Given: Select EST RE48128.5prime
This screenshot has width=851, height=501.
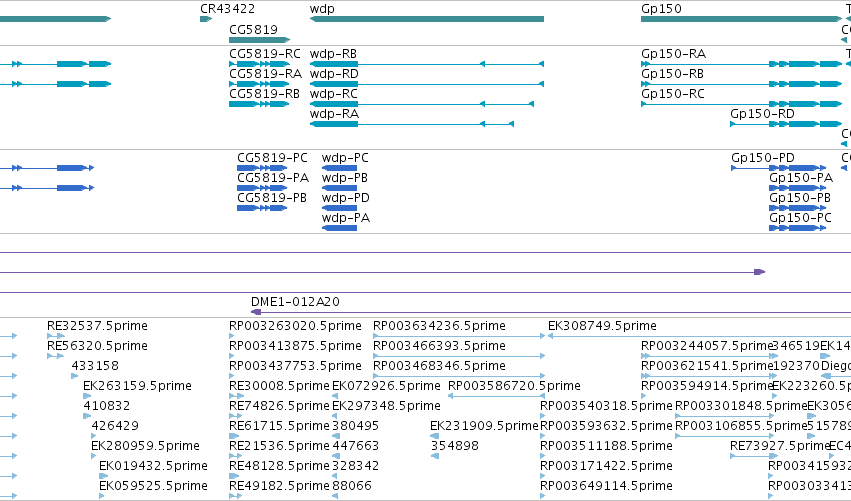Looking at the screenshot, I should (x=280, y=466).
